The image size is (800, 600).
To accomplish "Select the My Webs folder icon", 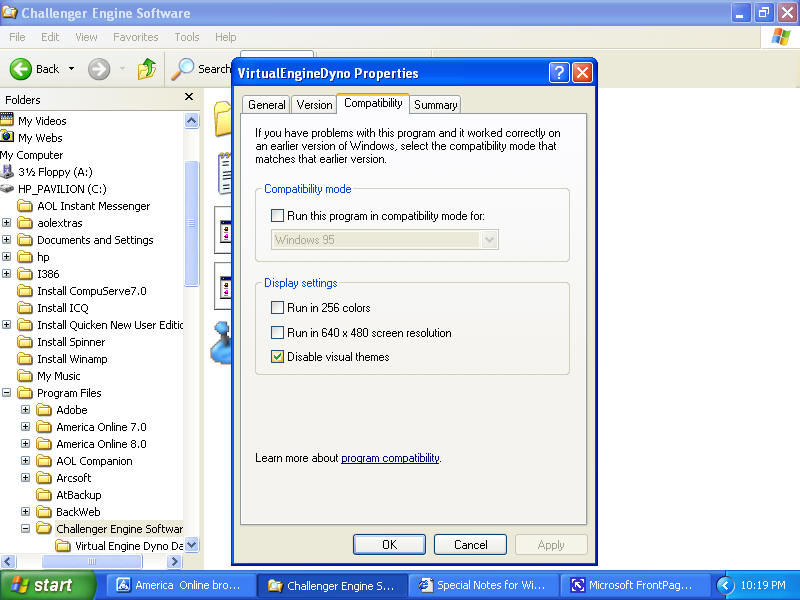I will 7,137.
